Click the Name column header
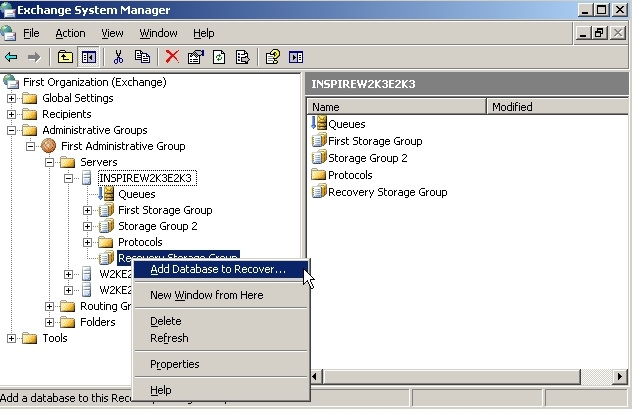Image resolution: width=632 pixels, height=411 pixels. (396, 107)
